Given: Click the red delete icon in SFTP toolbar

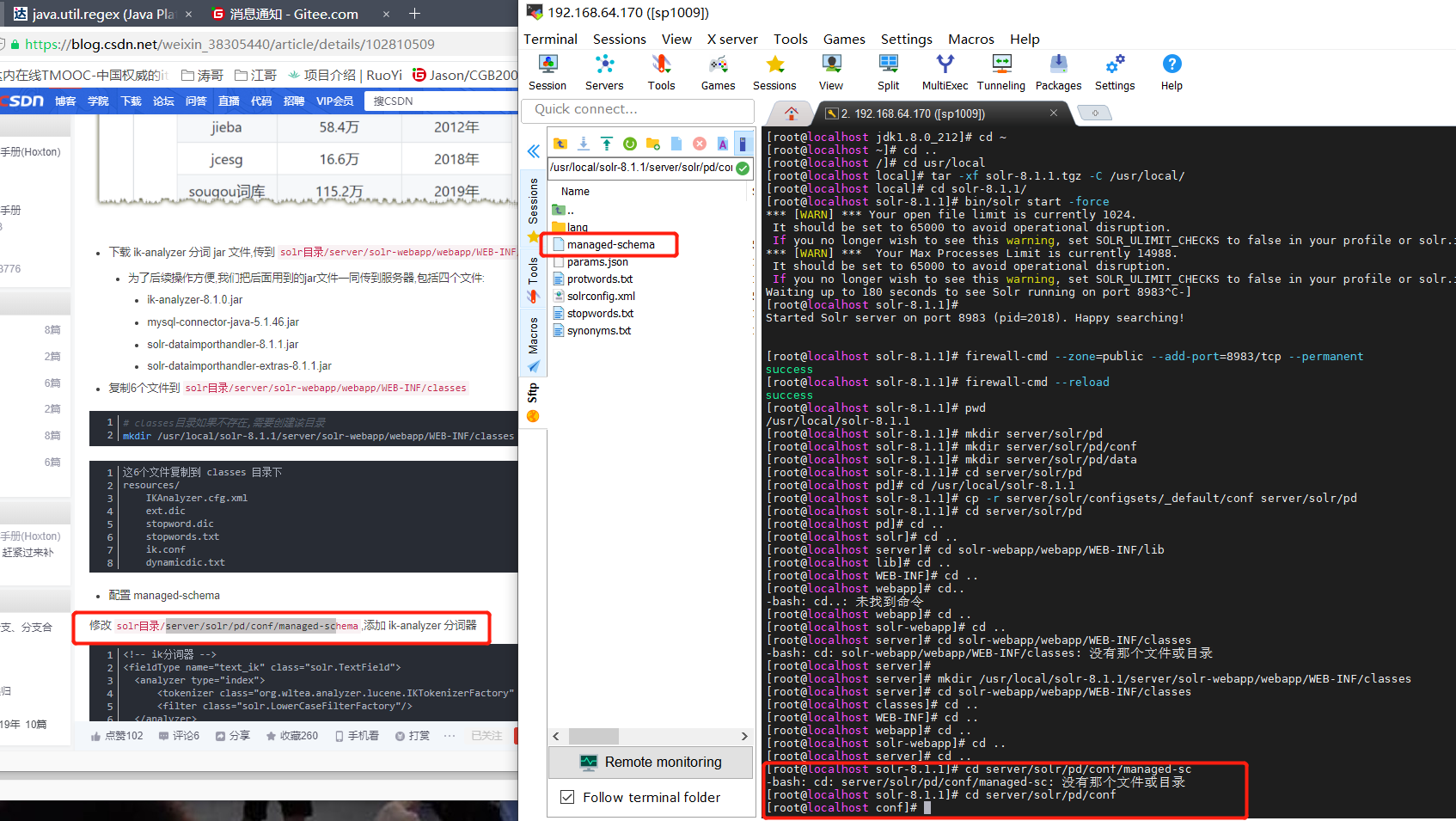Looking at the screenshot, I should pos(700,144).
